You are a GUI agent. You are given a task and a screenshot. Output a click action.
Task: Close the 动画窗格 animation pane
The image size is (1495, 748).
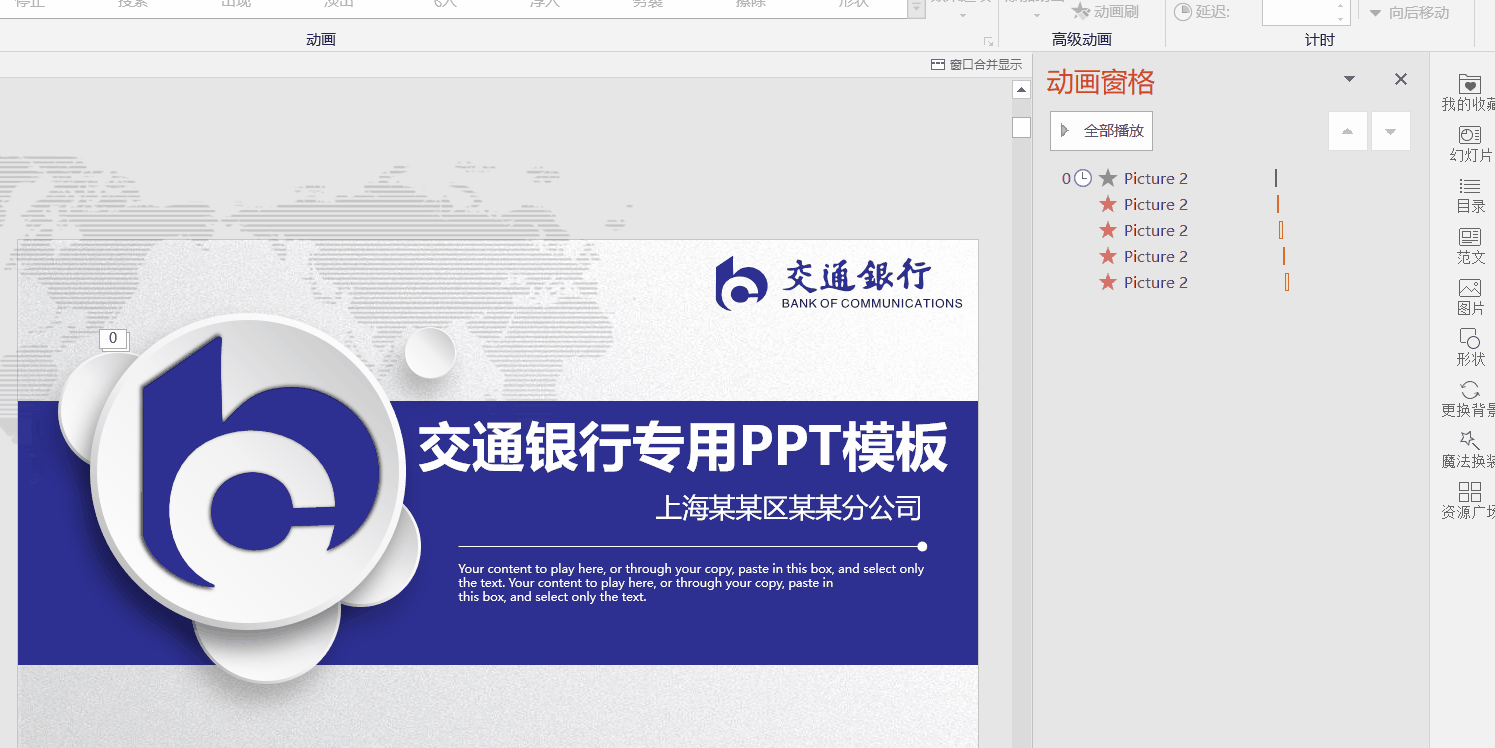1401,79
